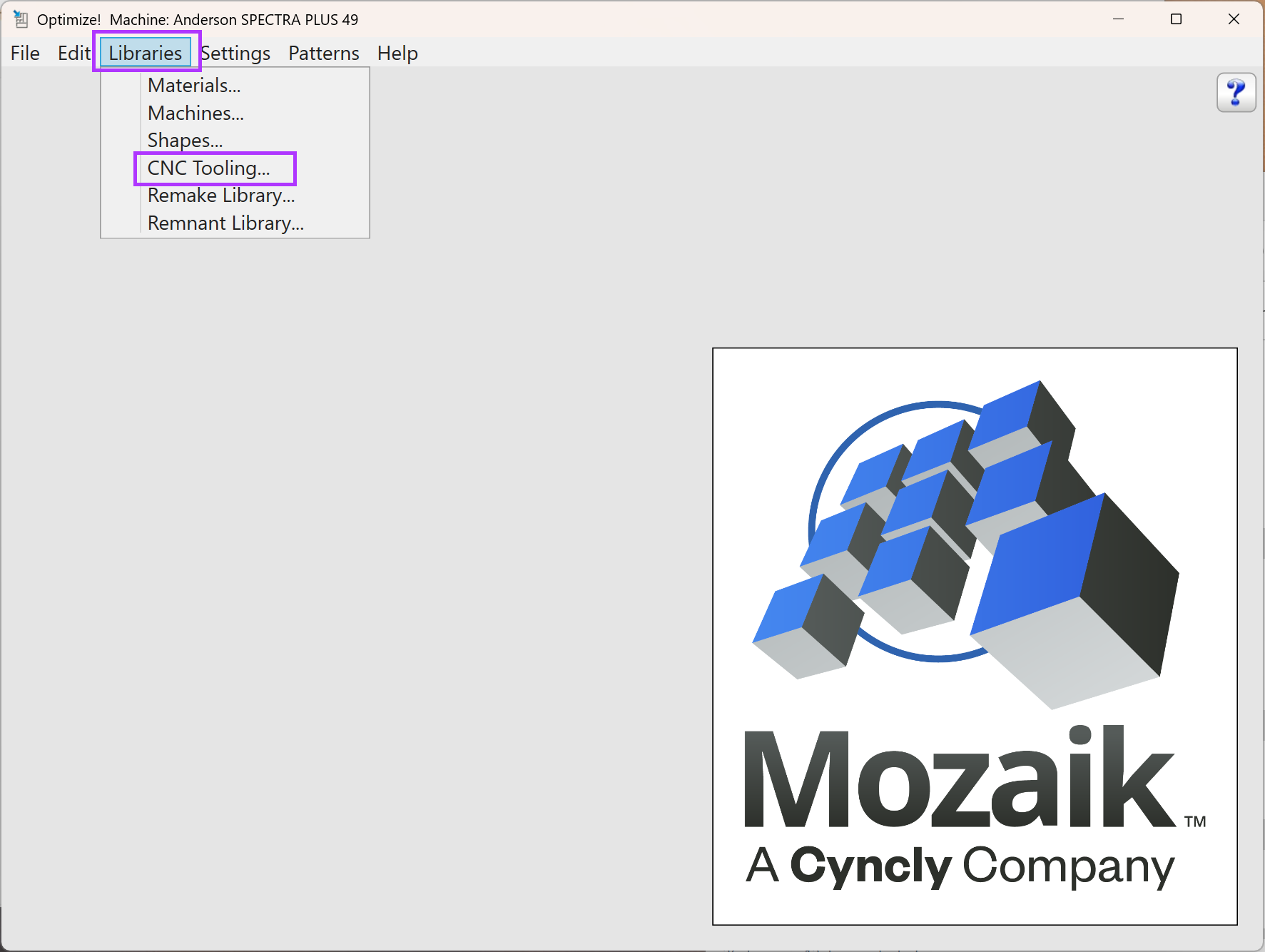Close the Optimize window

(x=1234, y=19)
